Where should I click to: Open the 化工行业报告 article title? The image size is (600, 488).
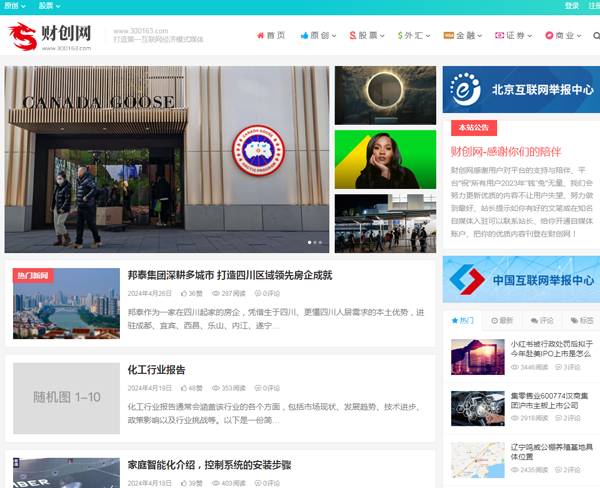point(157,370)
